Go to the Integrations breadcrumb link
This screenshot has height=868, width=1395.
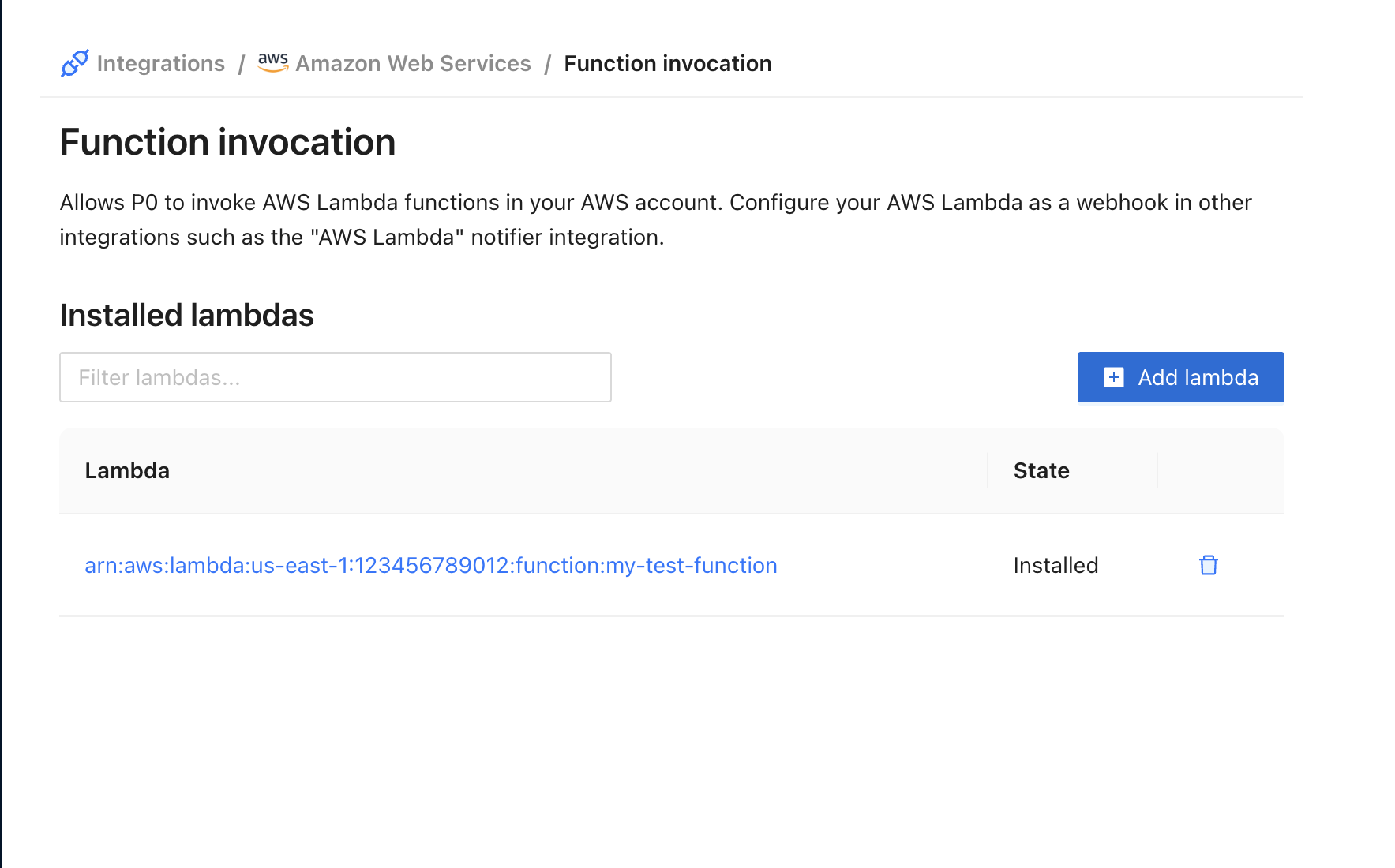(160, 63)
